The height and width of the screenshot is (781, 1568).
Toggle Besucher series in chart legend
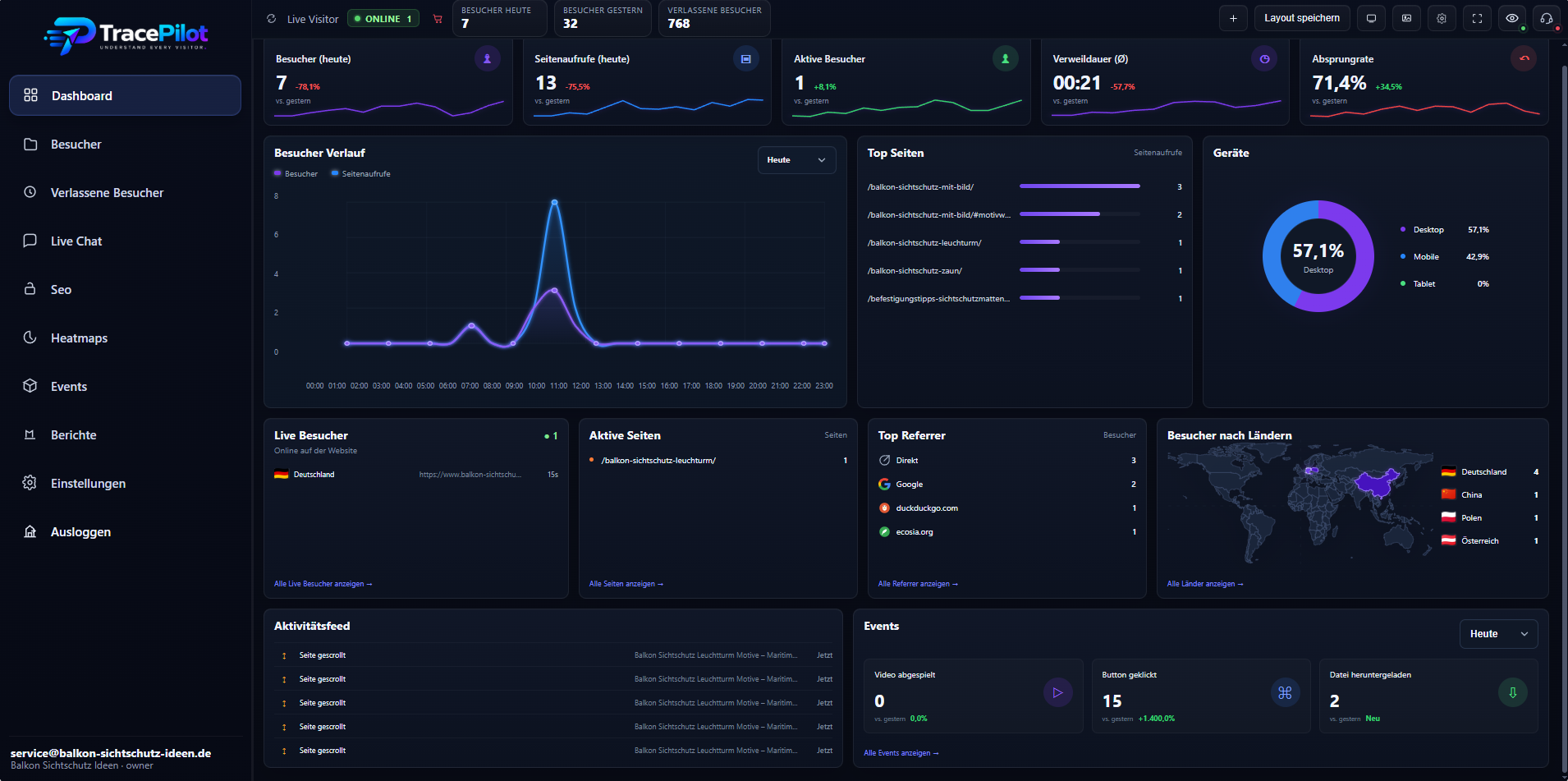[x=296, y=174]
